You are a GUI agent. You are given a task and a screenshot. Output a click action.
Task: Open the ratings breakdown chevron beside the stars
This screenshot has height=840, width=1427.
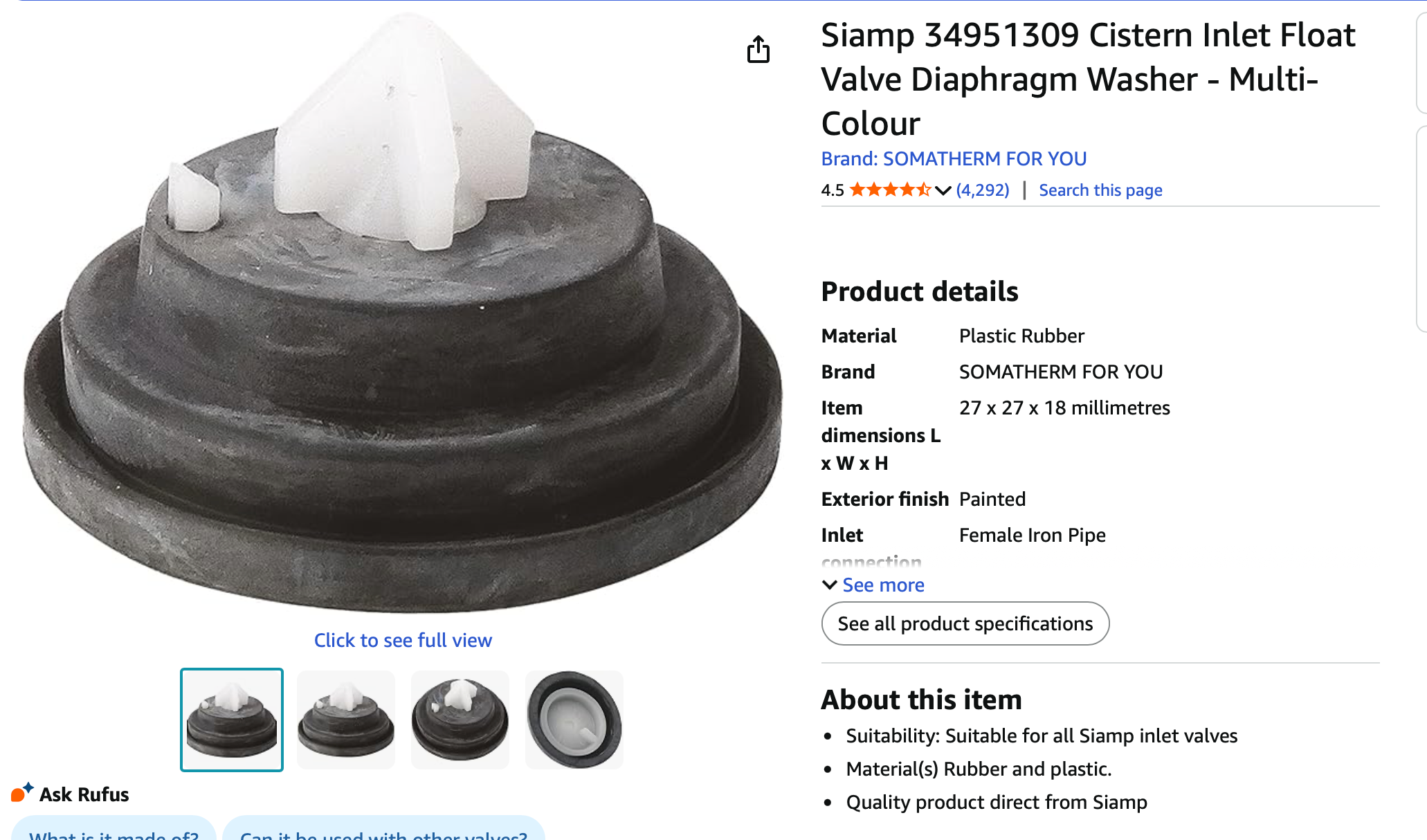click(x=943, y=190)
